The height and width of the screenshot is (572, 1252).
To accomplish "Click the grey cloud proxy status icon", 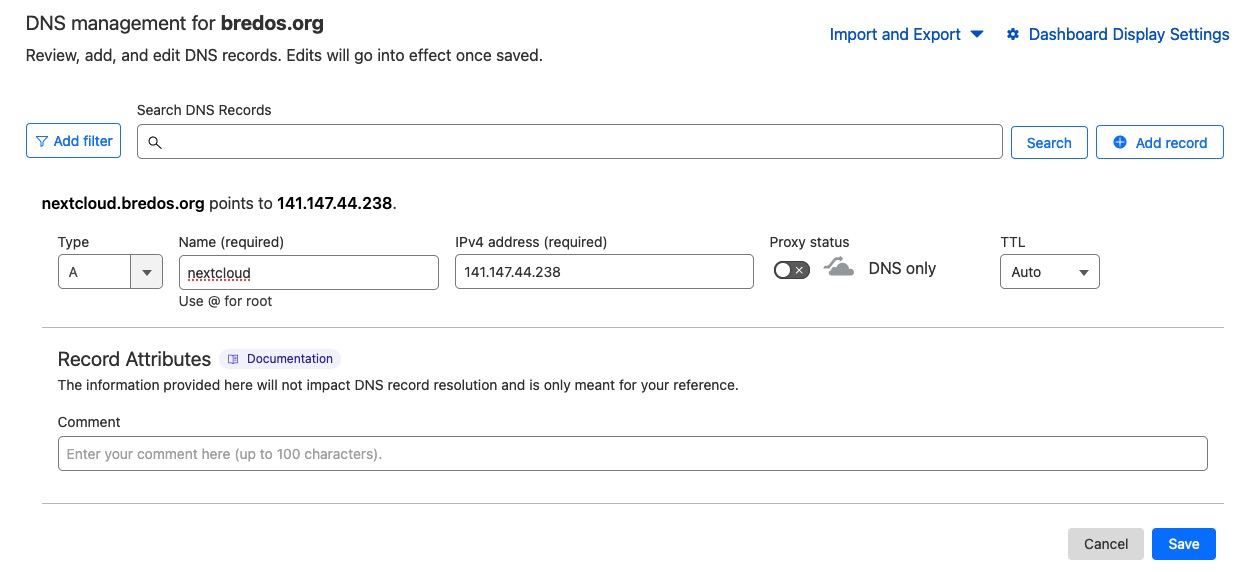I will [839, 267].
